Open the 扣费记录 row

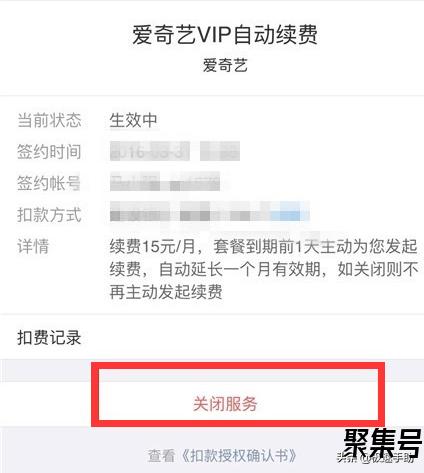212,337
